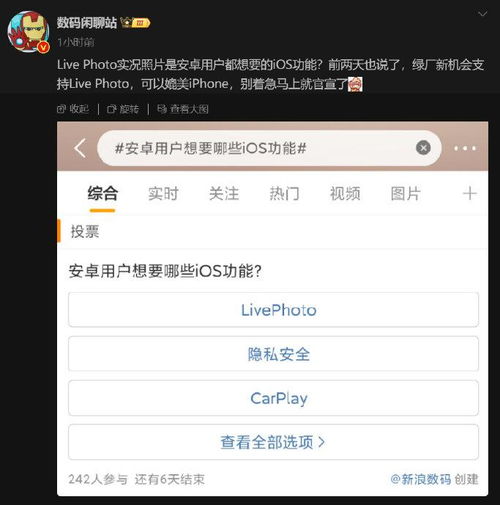Switch to the 关注 tab
Viewport: 500px width, 505px height.
click(x=224, y=194)
